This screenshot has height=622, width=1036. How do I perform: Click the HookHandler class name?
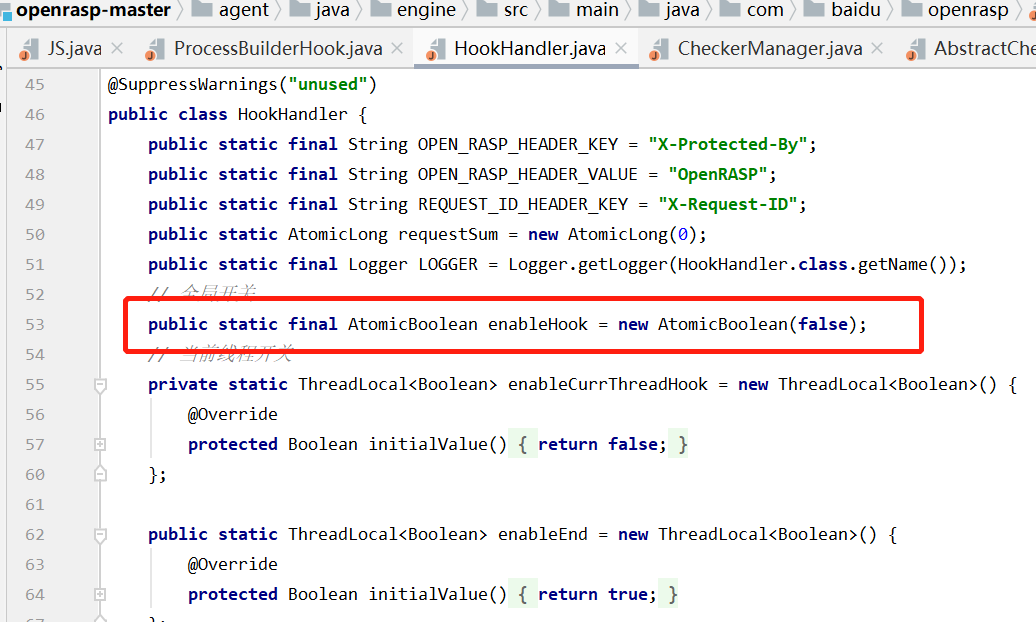[x=292, y=114]
